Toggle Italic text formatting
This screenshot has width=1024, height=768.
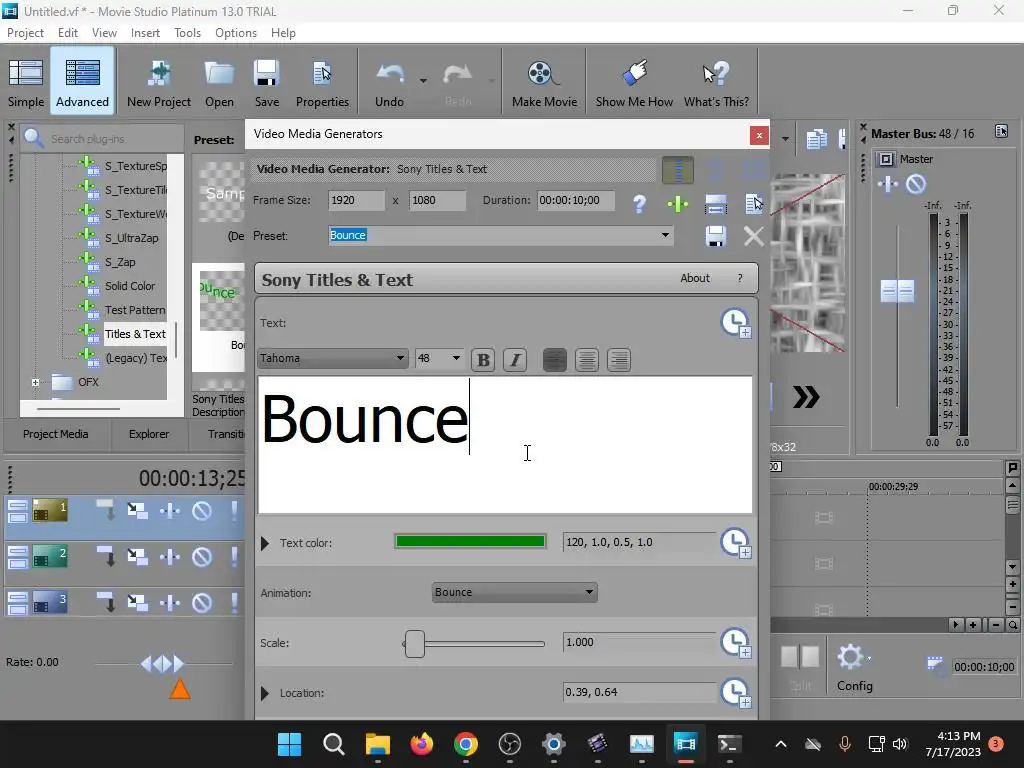515,360
